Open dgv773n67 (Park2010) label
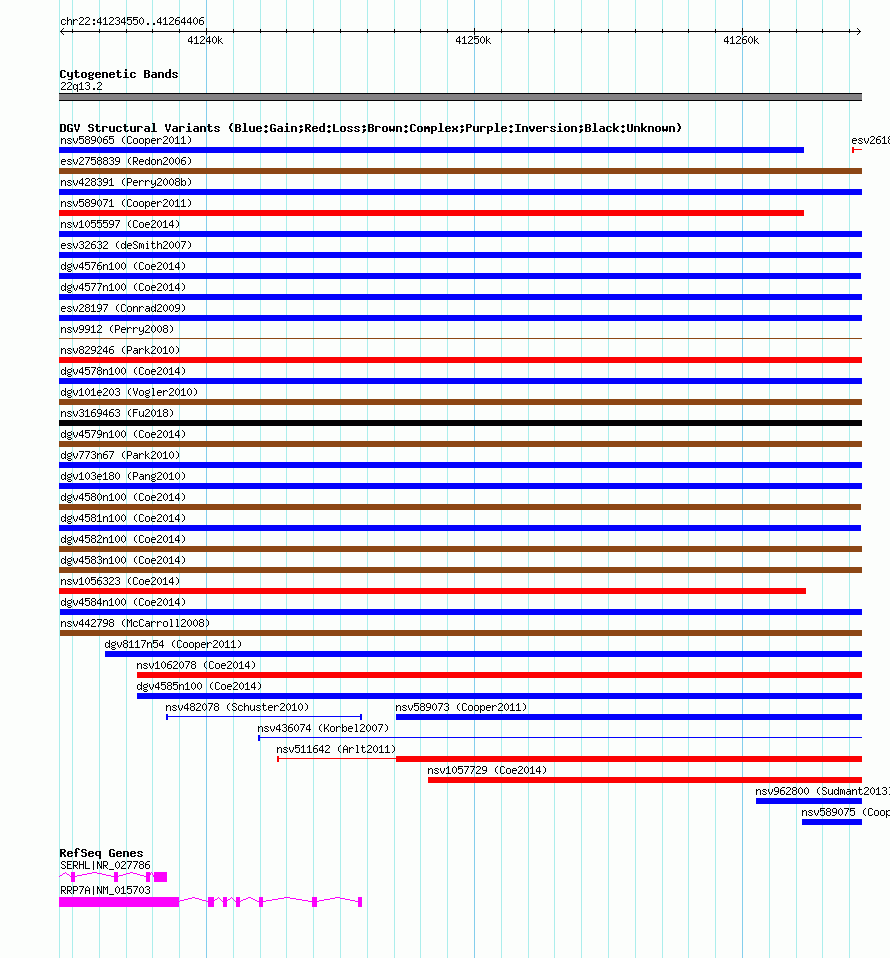Screen dimensions: 890x958 click(120, 455)
